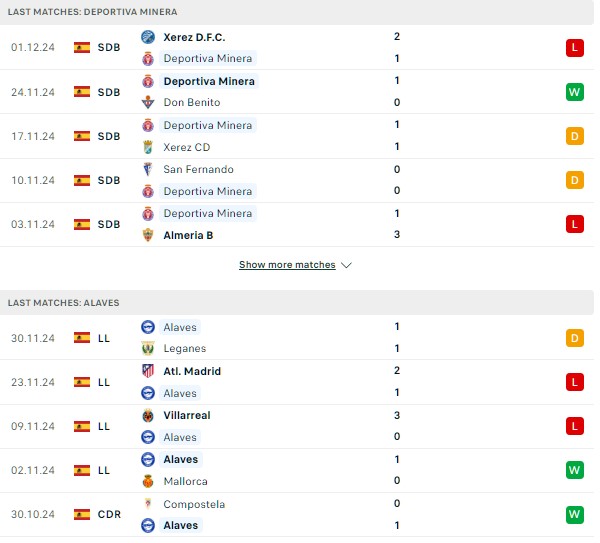
Task: Open the Almeria B team name
Action: pos(188,235)
